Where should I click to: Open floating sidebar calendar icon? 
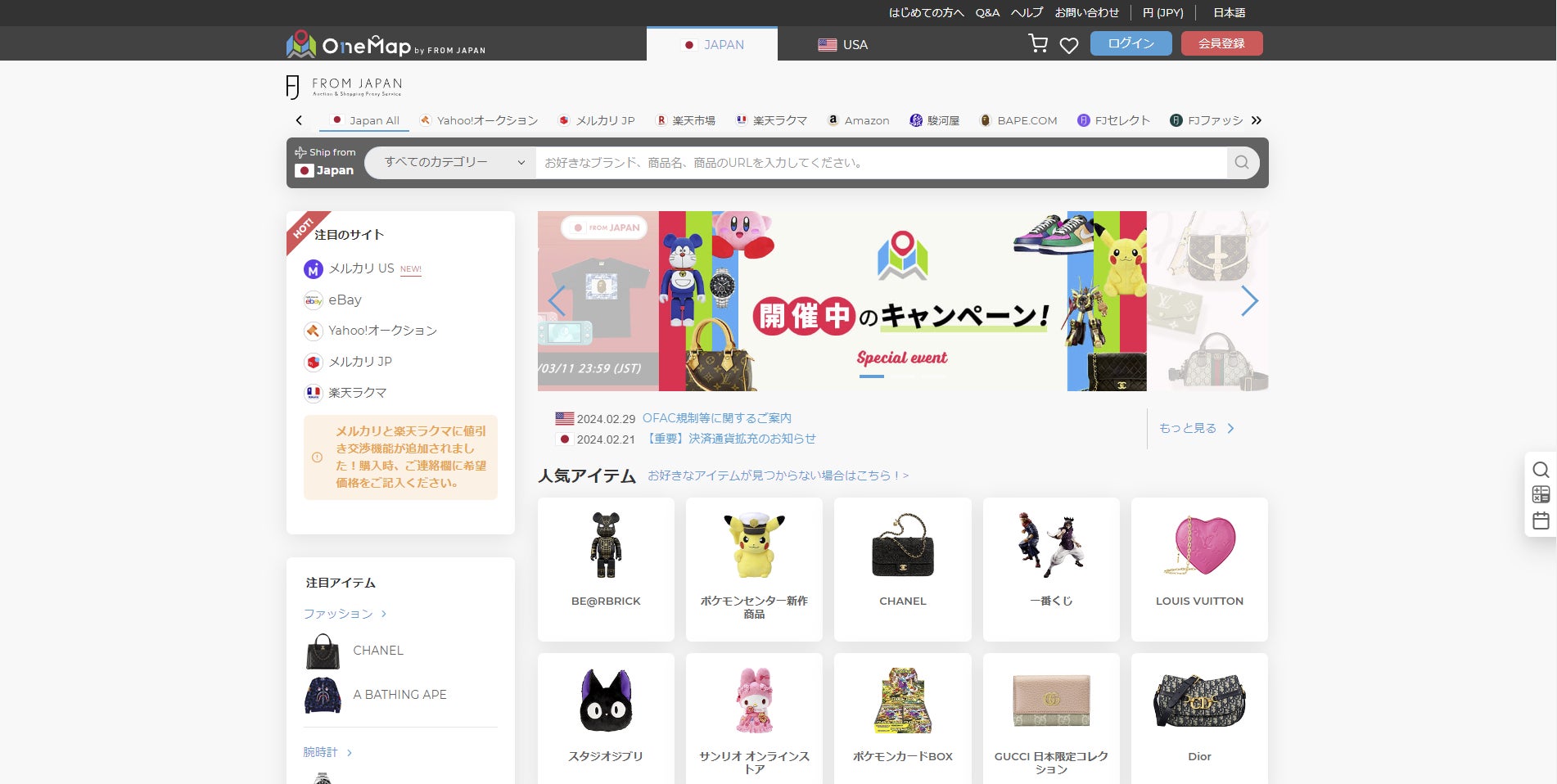click(x=1541, y=520)
